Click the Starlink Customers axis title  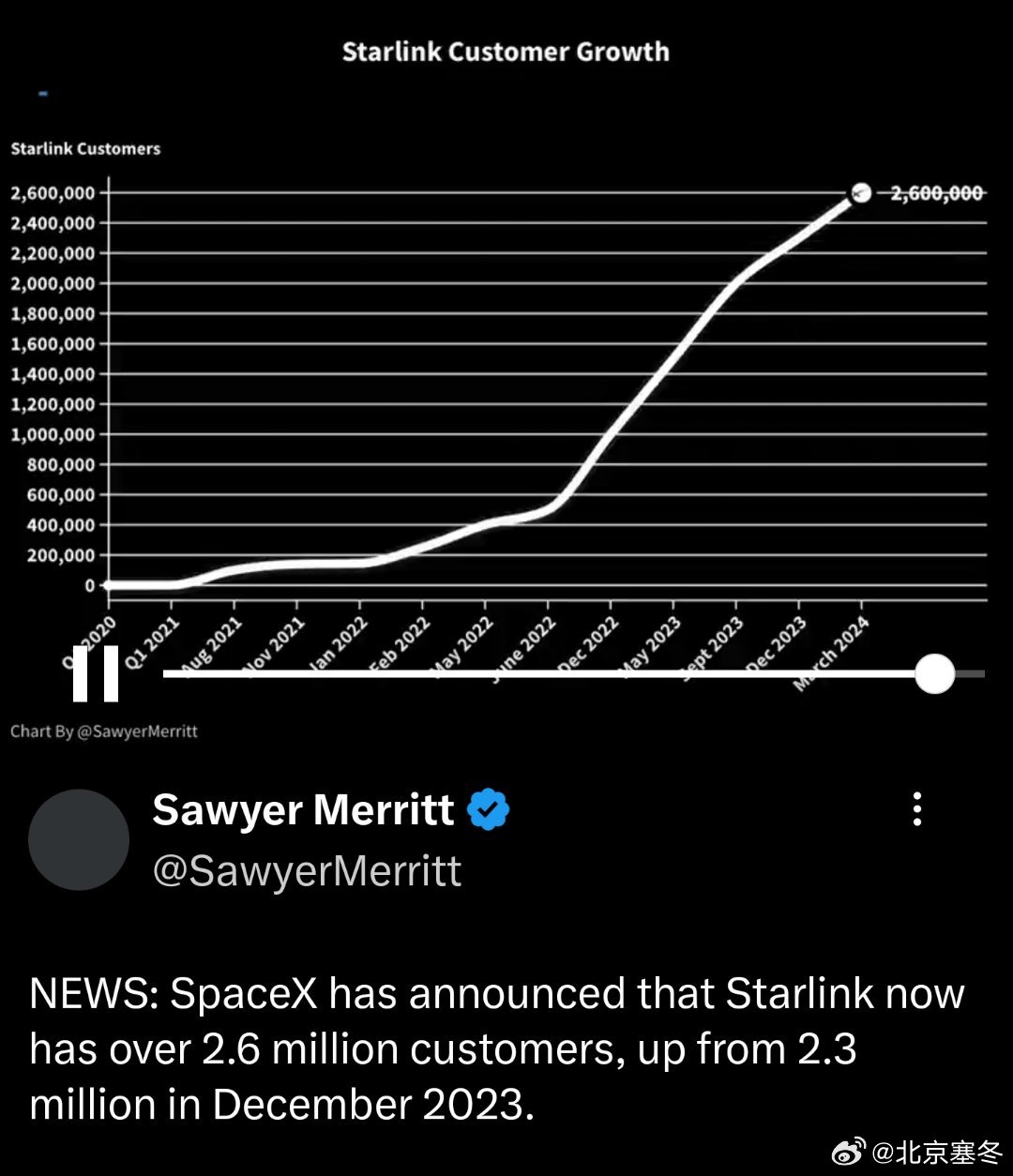tap(85, 149)
